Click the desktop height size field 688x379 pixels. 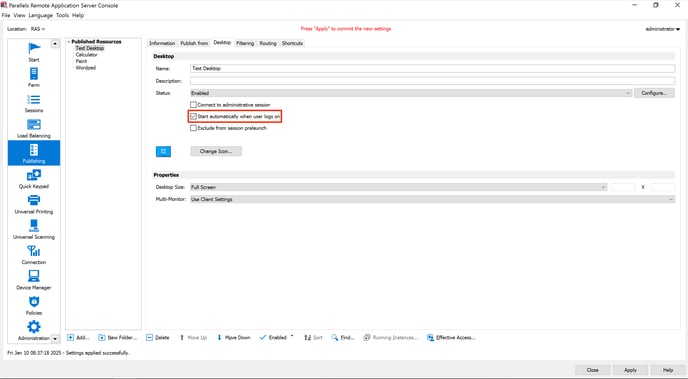click(x=663, y=187)
